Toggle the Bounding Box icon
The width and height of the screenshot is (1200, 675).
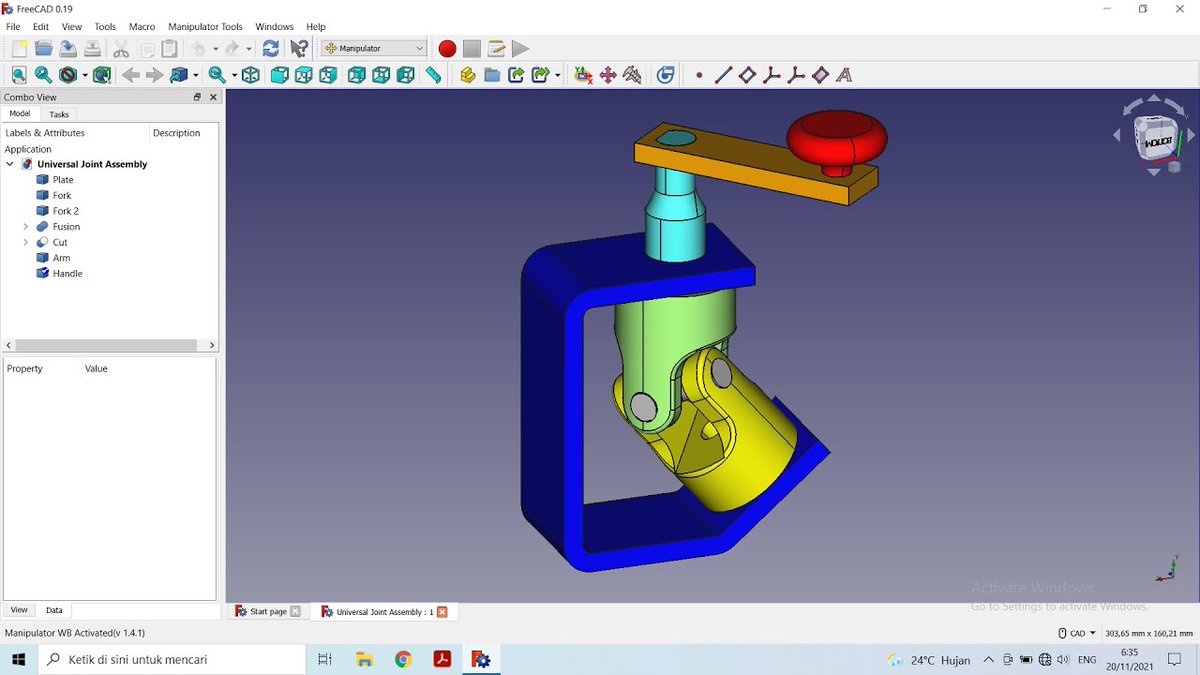click(102, 75)
